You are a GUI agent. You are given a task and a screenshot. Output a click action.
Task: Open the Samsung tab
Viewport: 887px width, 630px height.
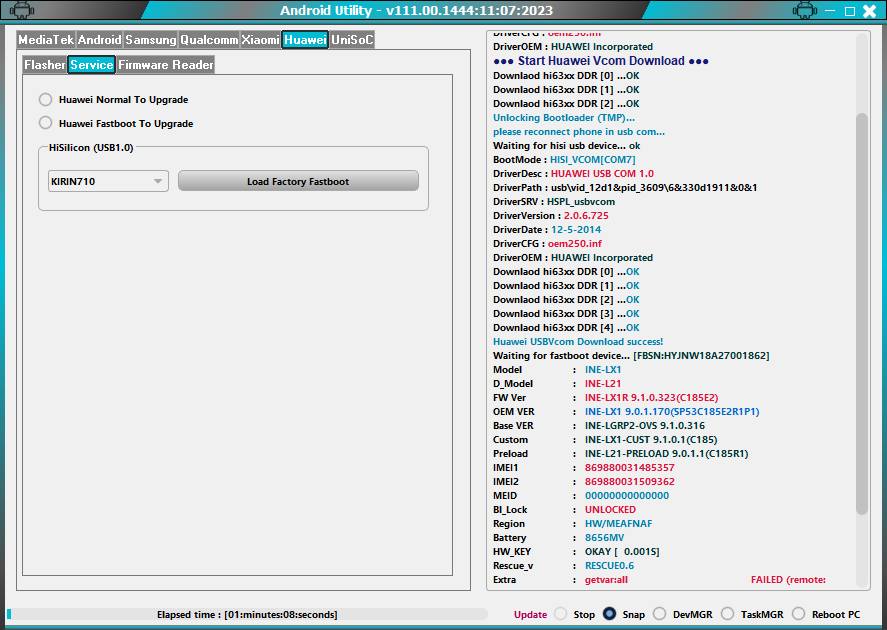pos(150,40)
